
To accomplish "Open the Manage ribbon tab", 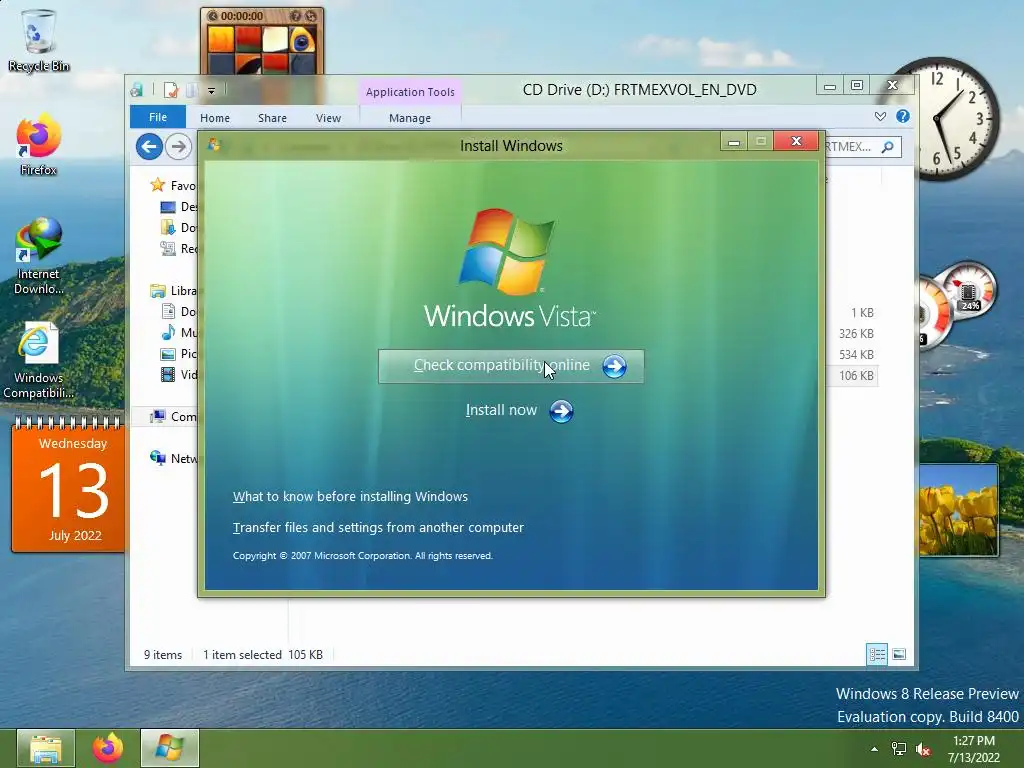I will tap(409, 118).
